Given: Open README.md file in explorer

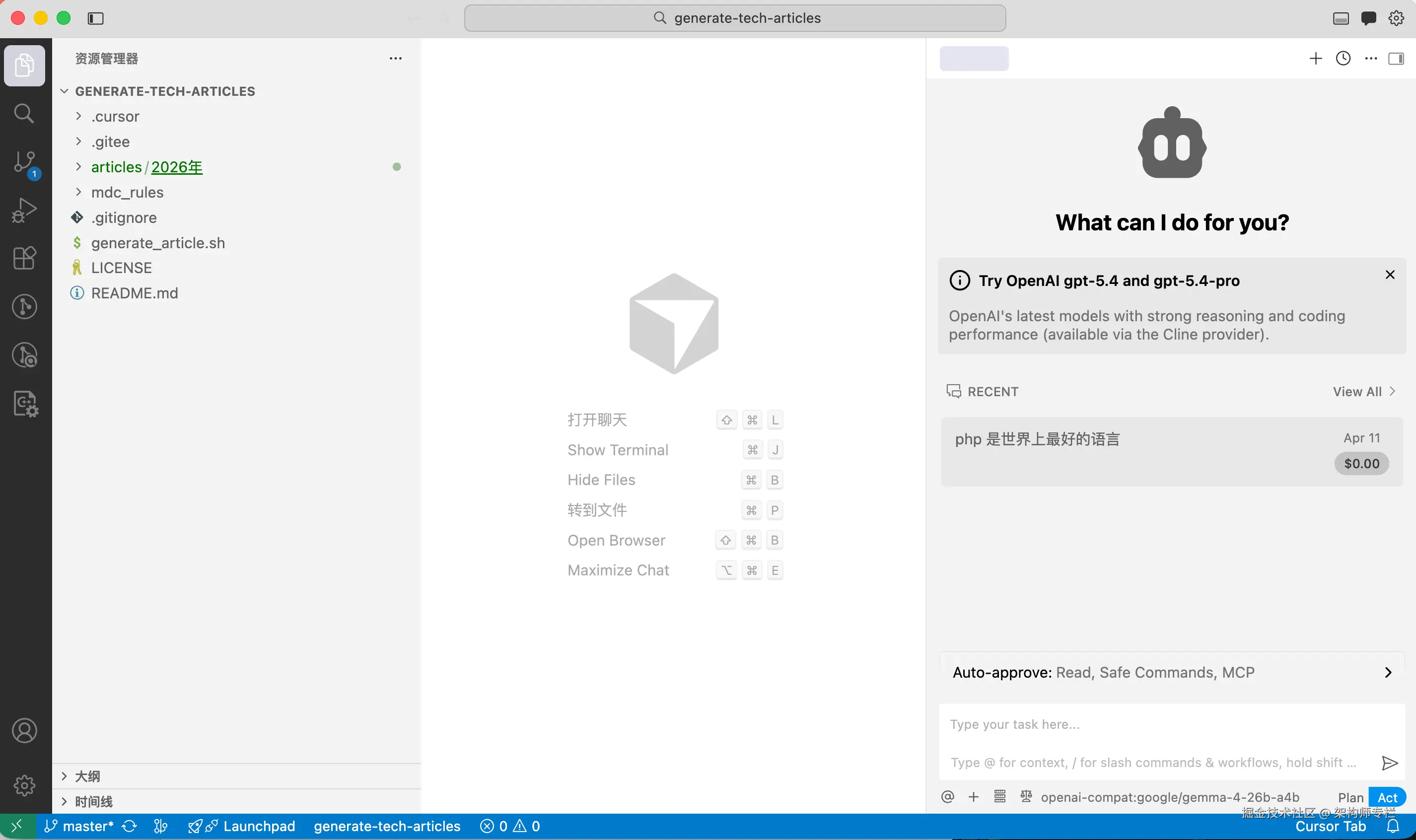Looking at the screenshot, I should click(134, 293).
